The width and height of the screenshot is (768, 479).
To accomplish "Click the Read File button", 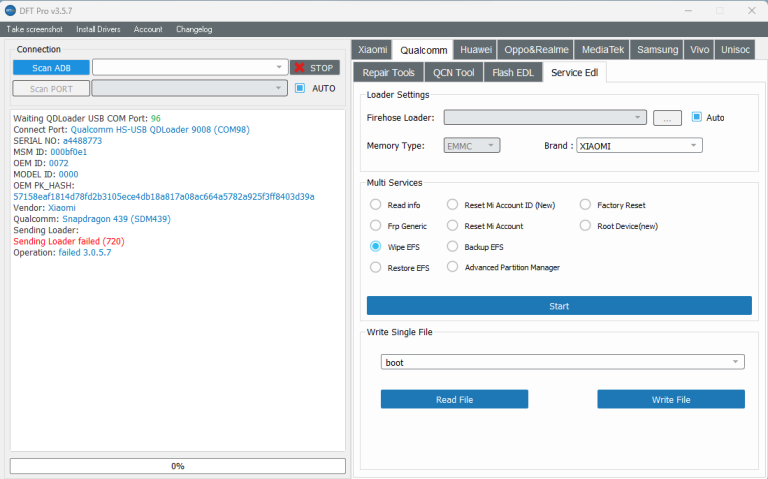I will coord(455,399).
